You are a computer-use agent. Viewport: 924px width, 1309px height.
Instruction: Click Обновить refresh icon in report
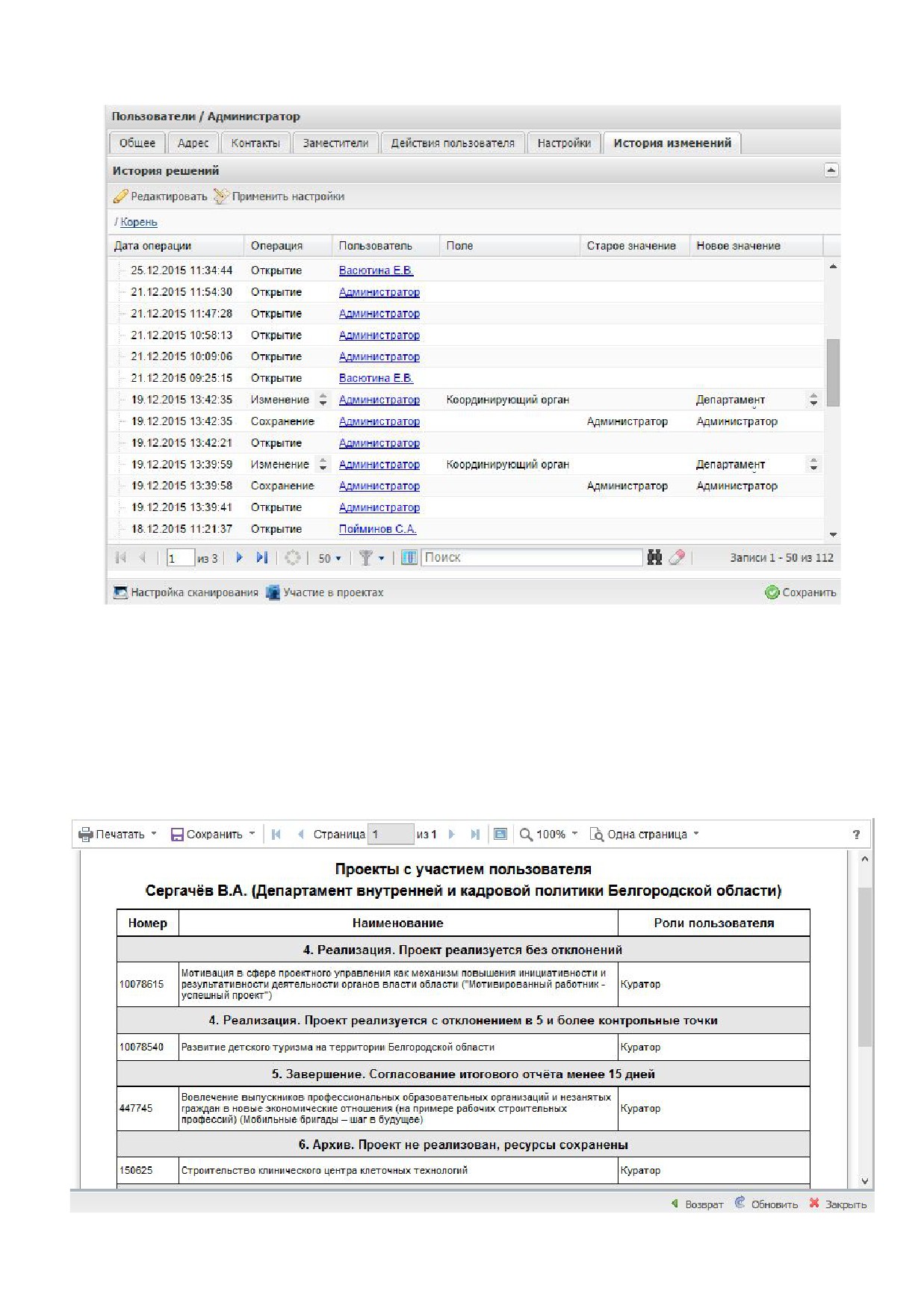click(x=740, y=1202)
